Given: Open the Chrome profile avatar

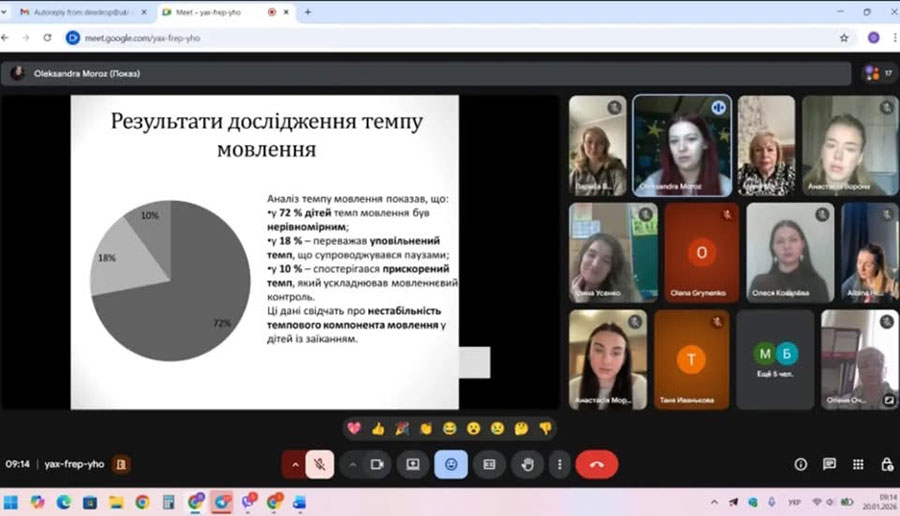Looking at the screenshot, I should tap(874, 38).
